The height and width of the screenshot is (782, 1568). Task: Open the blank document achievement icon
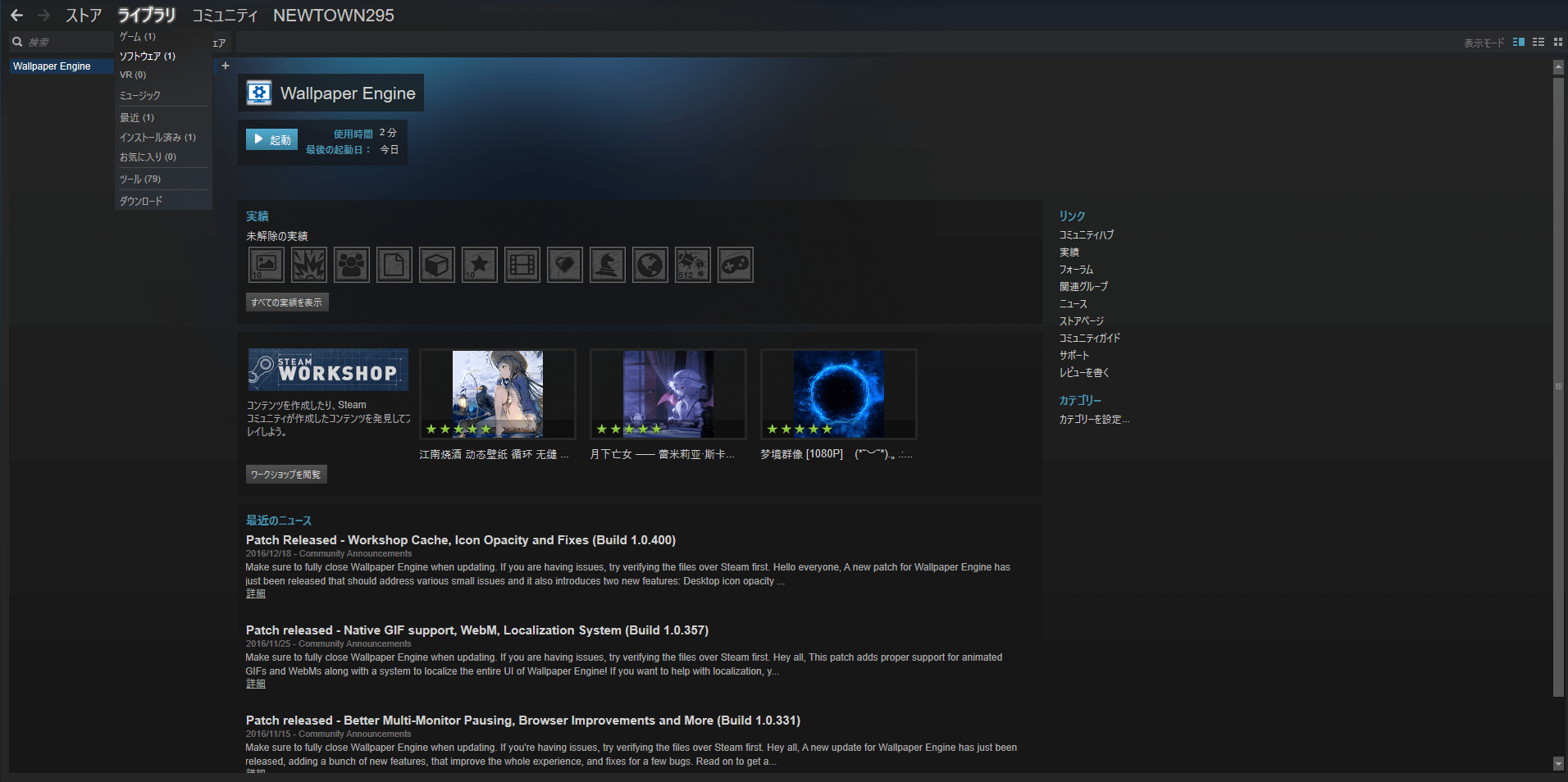tap(394, 265)
